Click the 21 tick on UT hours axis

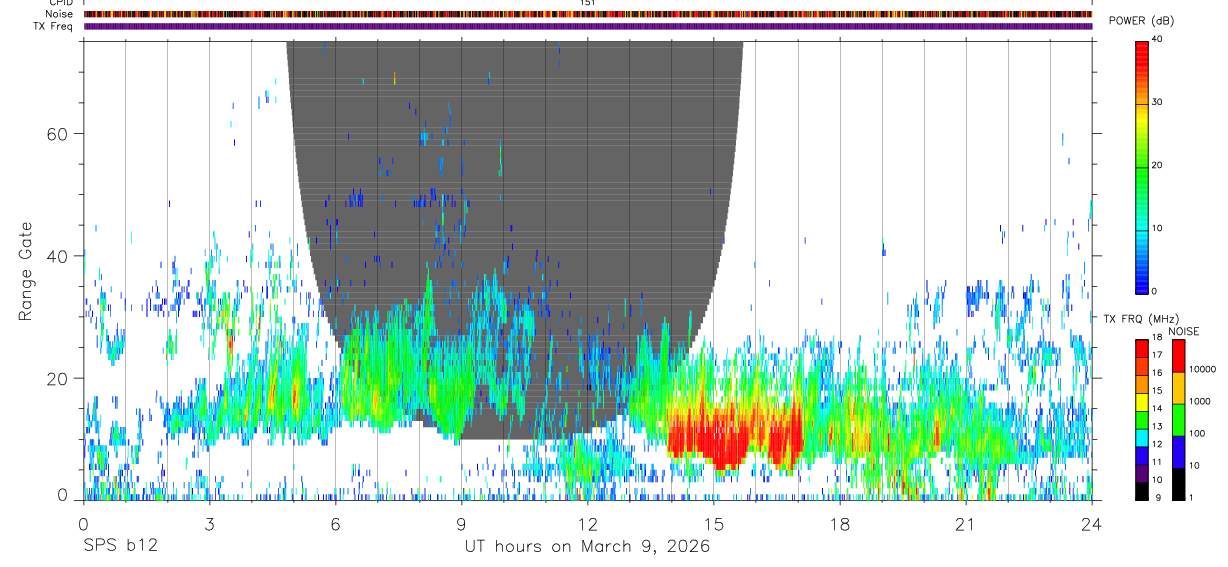[966, 523]
